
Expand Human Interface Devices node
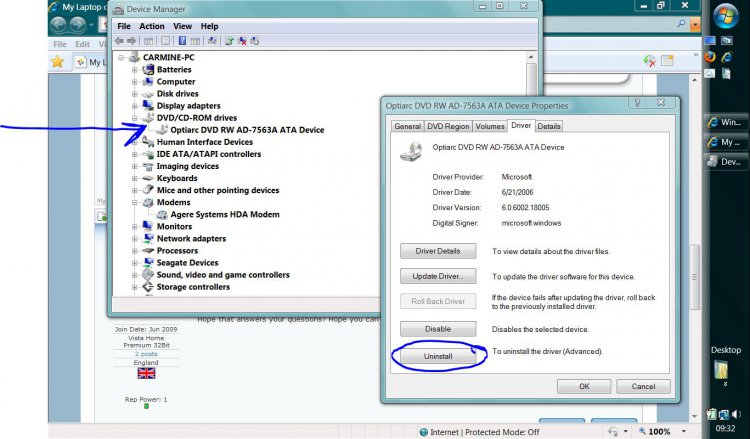click(x=135, y=142)
